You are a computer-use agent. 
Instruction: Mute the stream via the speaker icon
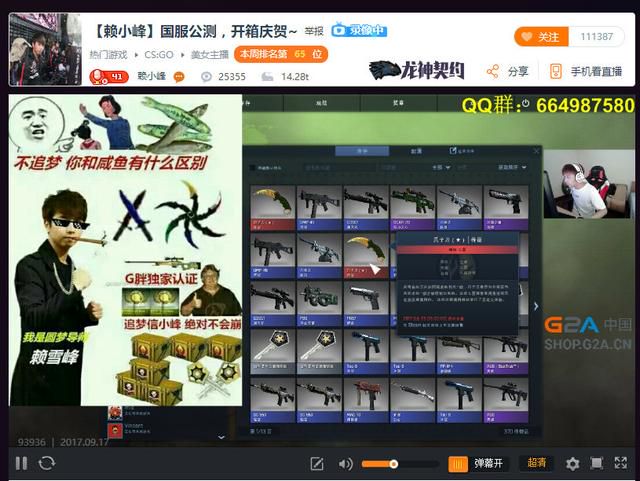(345, 464)
